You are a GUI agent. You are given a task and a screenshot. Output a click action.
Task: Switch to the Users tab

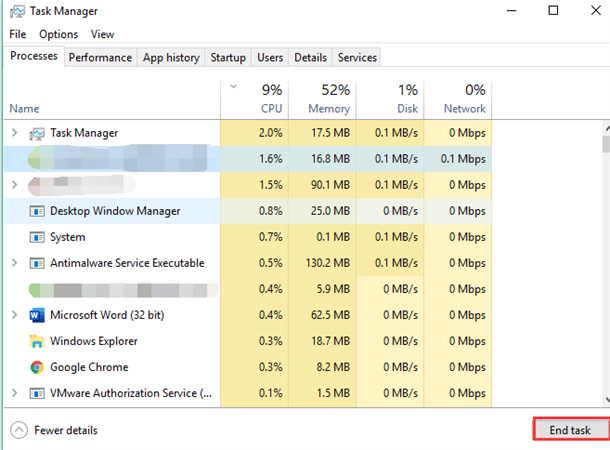coord(270,58)
